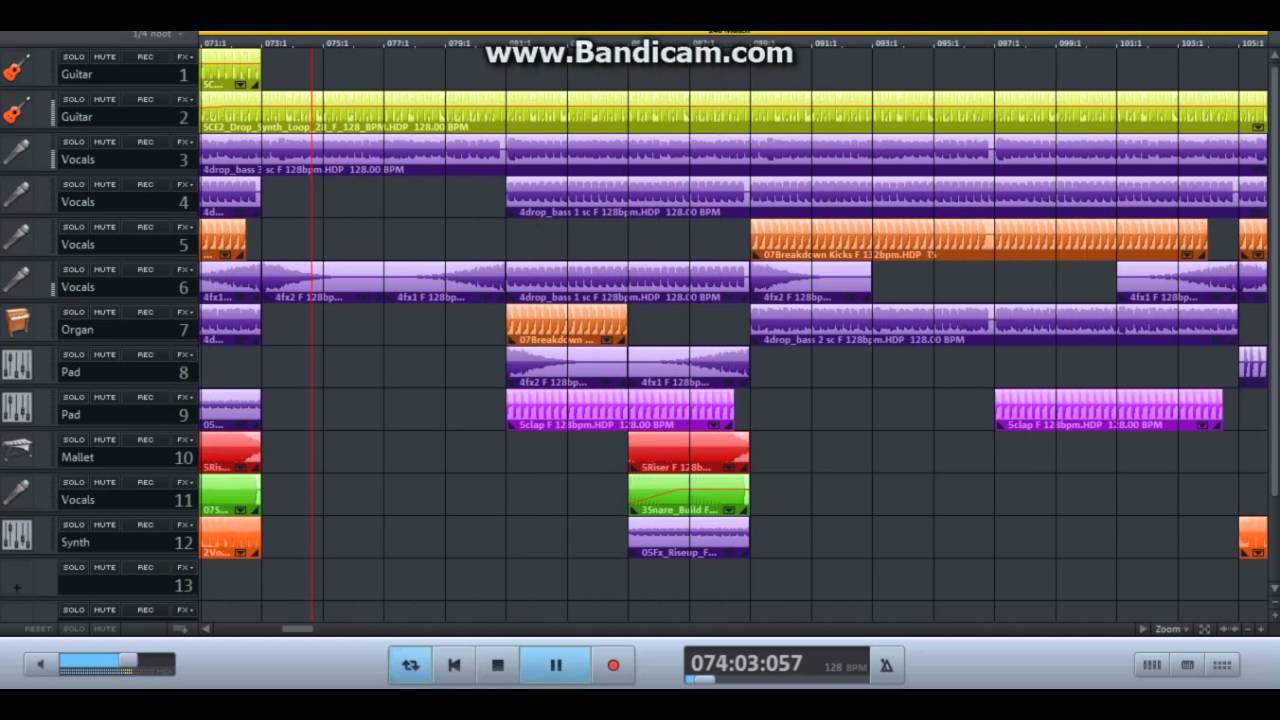Click the 077:1 timeline ruler marker
This screenshot has width=1280, height=720.
pos(398,43)
